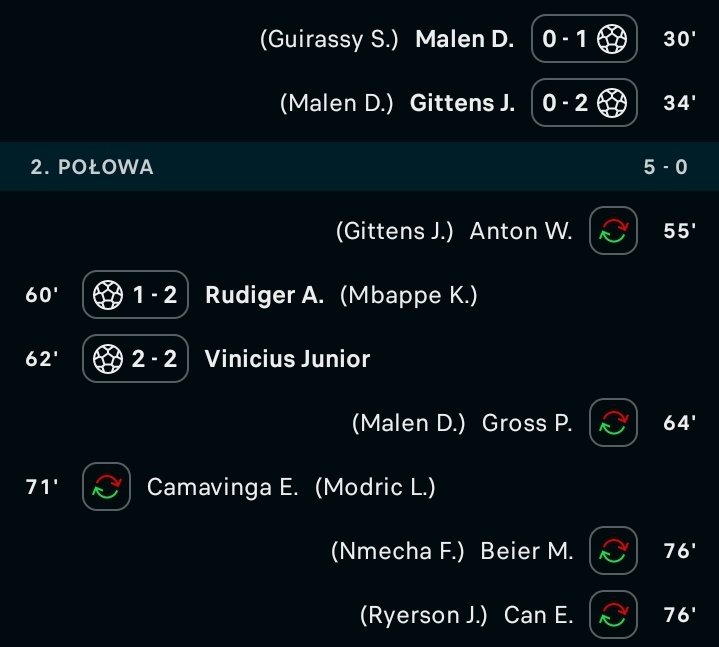Click the Mbappe K. assist name

point(409,295)
